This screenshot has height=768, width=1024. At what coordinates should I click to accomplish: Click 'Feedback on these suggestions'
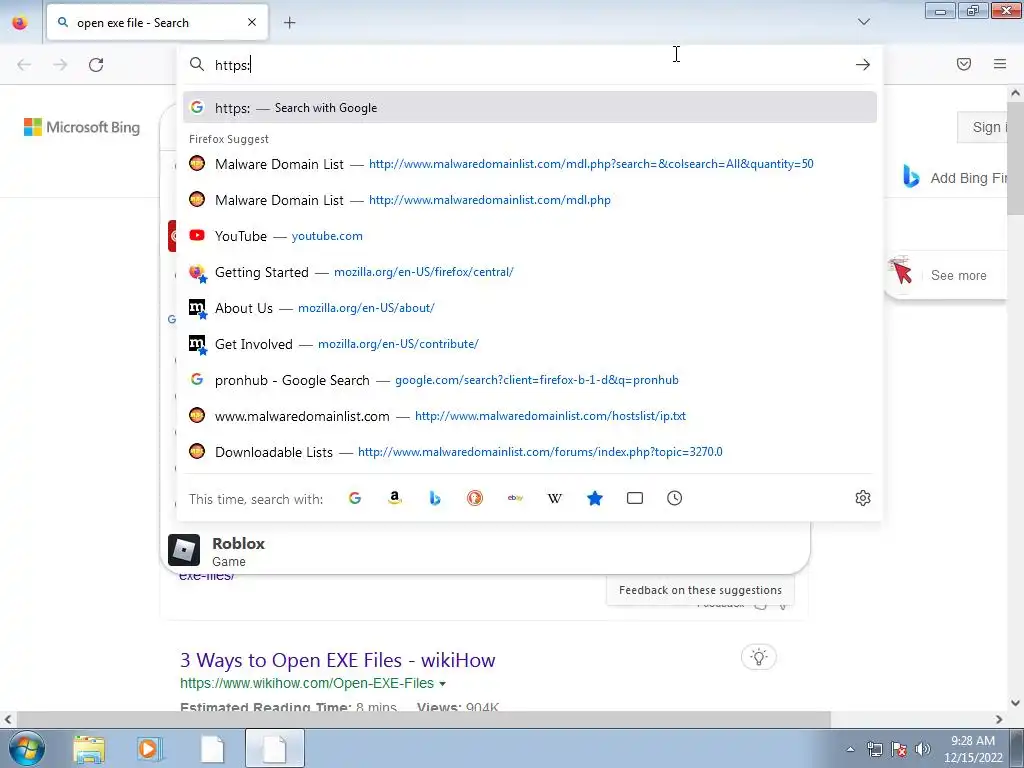(x=700, y=590)
